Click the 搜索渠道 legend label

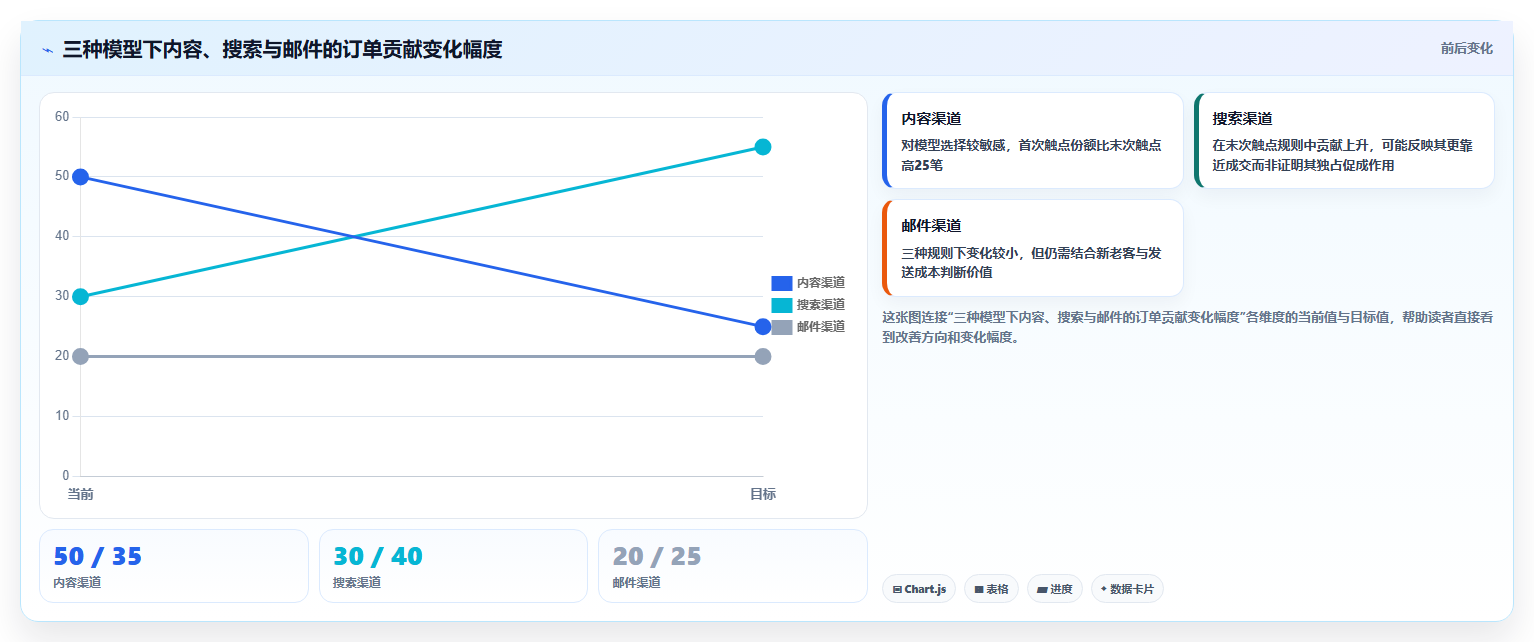pos(821,305)
